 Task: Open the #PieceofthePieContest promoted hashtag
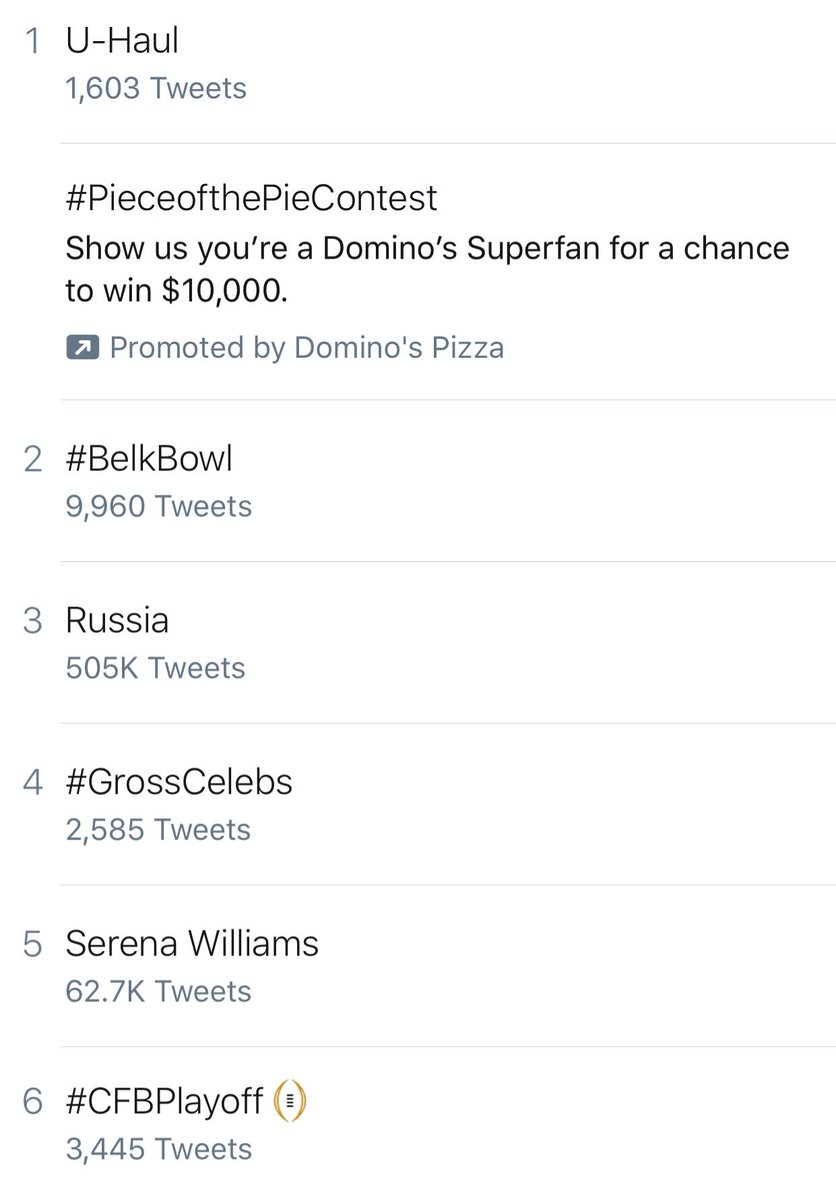pos(251,197)
